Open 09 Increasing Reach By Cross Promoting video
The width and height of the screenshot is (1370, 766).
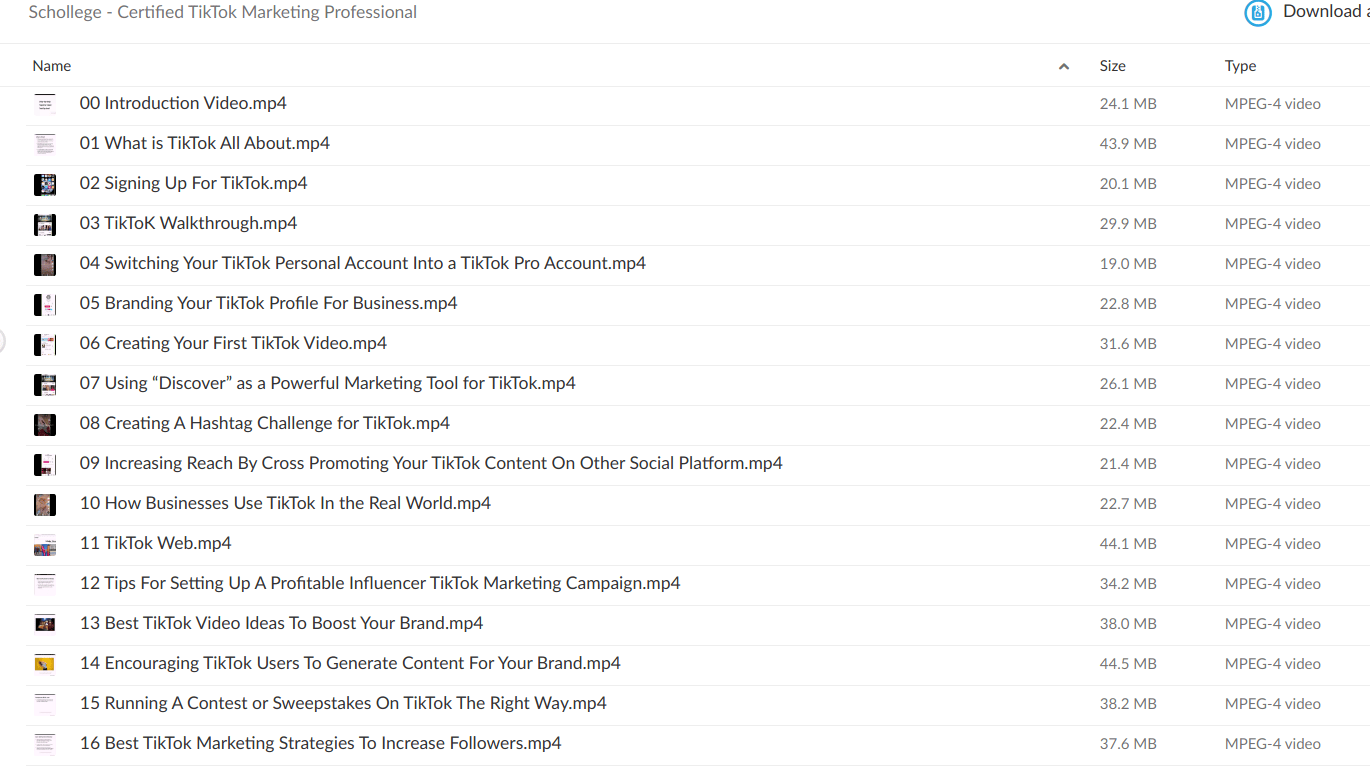point(431,463)
